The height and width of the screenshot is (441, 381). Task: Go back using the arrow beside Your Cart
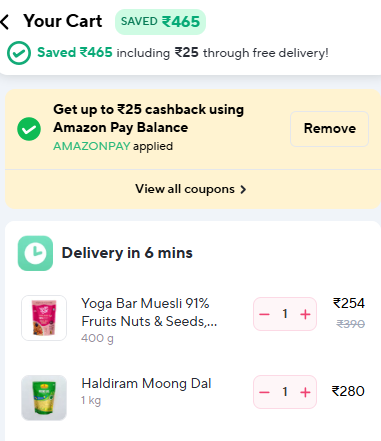(5, 22)
